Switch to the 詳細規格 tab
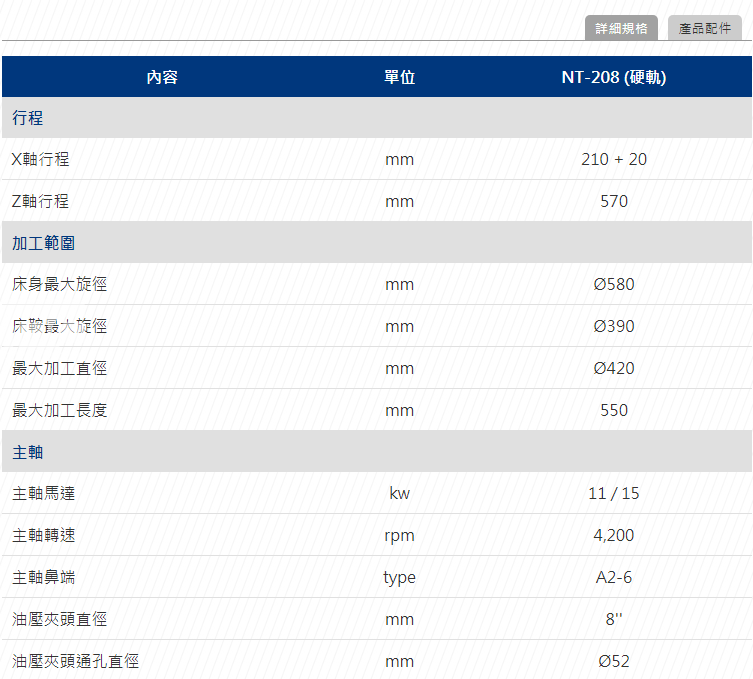Screen dimensions: 753x679 pos(621,28)
